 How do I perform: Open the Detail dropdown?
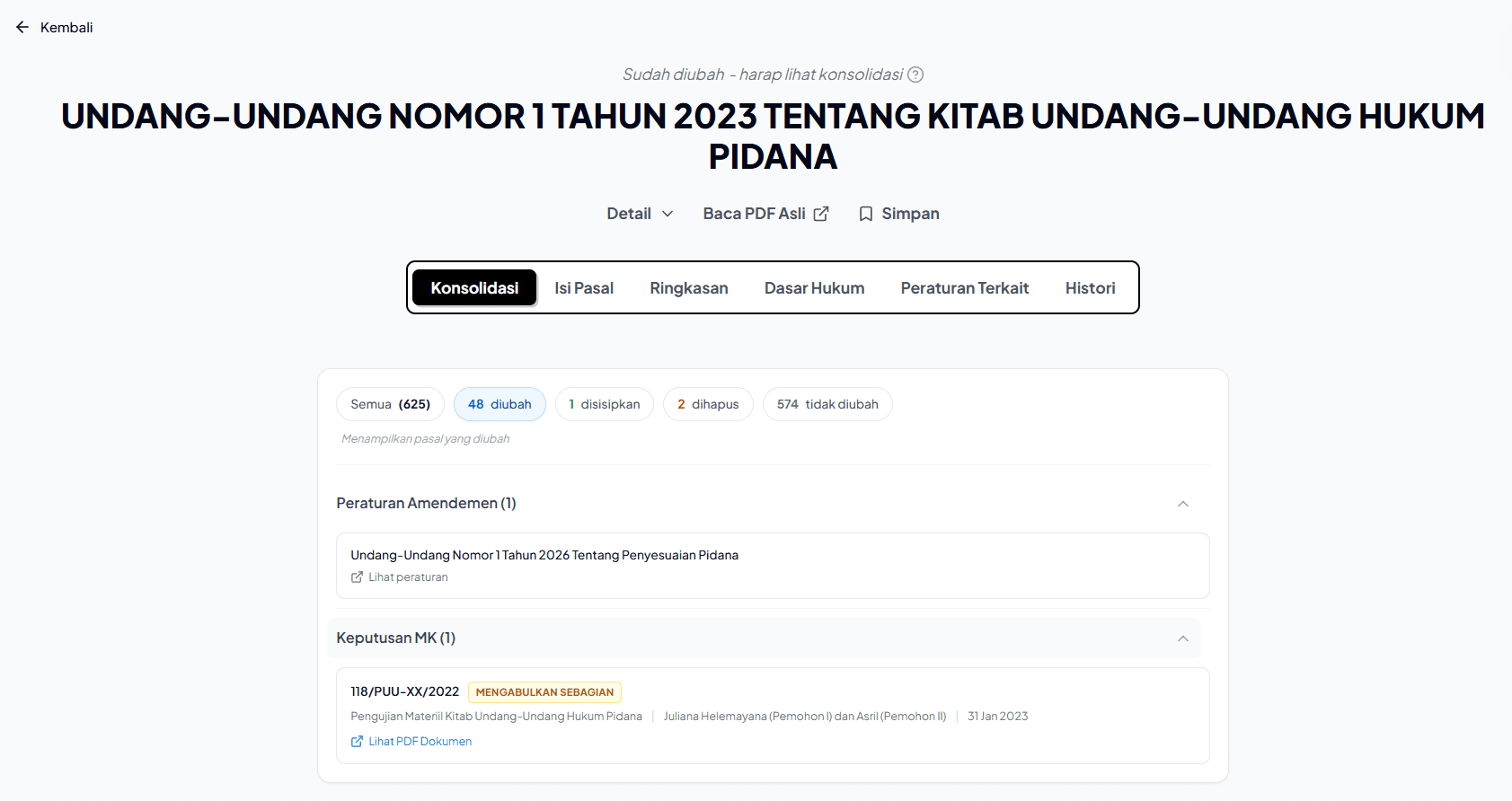pyautogui.click(x=640, y=214)
